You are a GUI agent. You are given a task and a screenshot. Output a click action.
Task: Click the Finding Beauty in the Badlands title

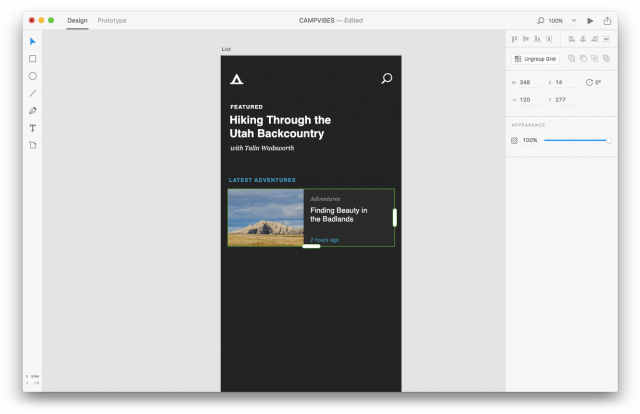click(338, 215)
